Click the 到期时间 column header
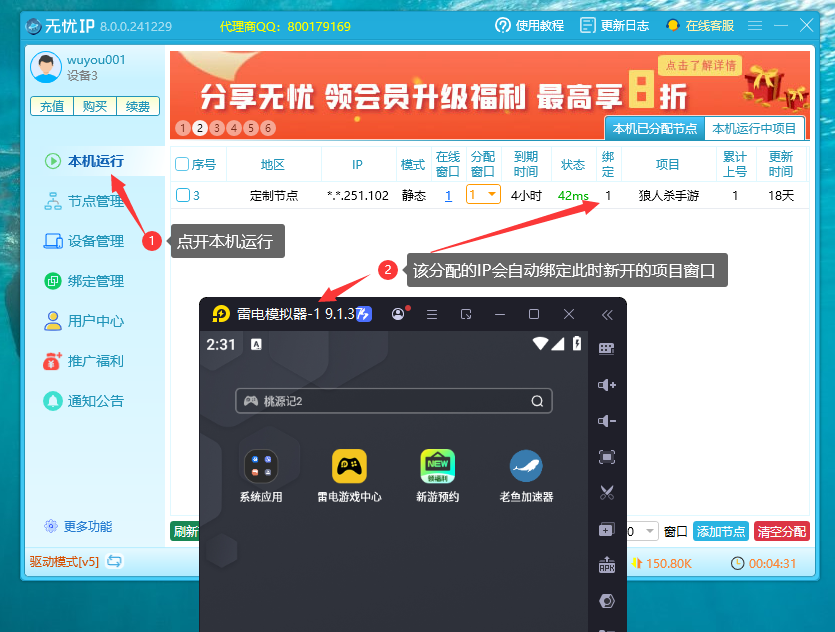Viewport: 835px width, 632px height. click(x=526, y=164)
